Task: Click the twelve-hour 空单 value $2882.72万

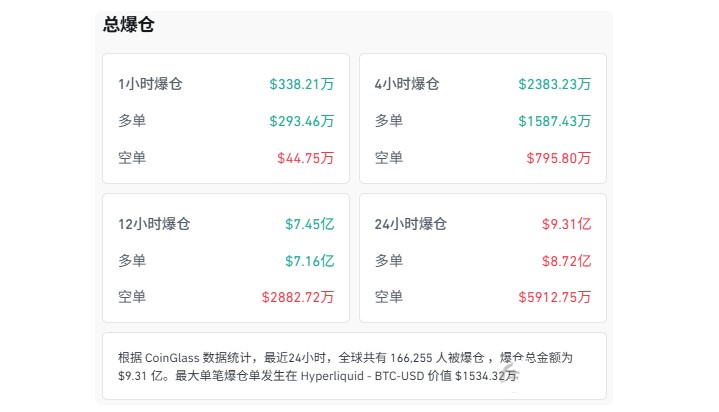Action: pos(298,297)
